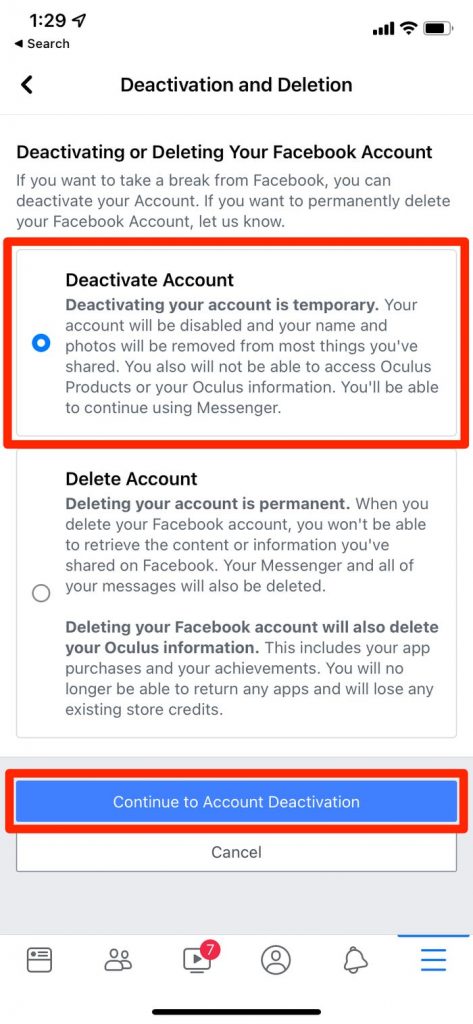Open the Notifications bell icon
473x1024 pixels.
[355, 960]
